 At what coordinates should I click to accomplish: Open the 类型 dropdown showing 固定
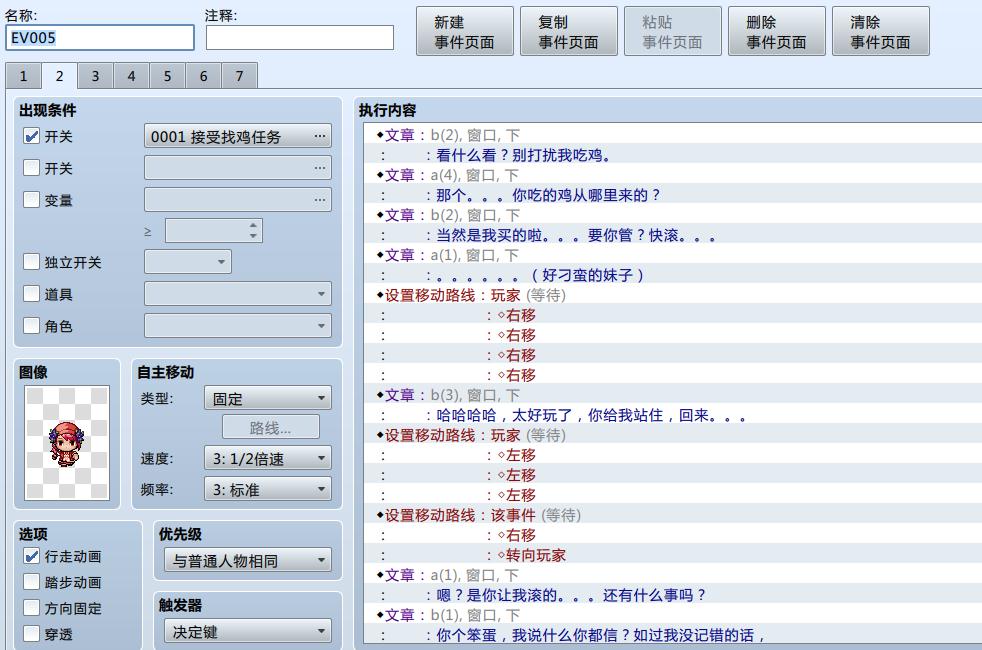268,398
